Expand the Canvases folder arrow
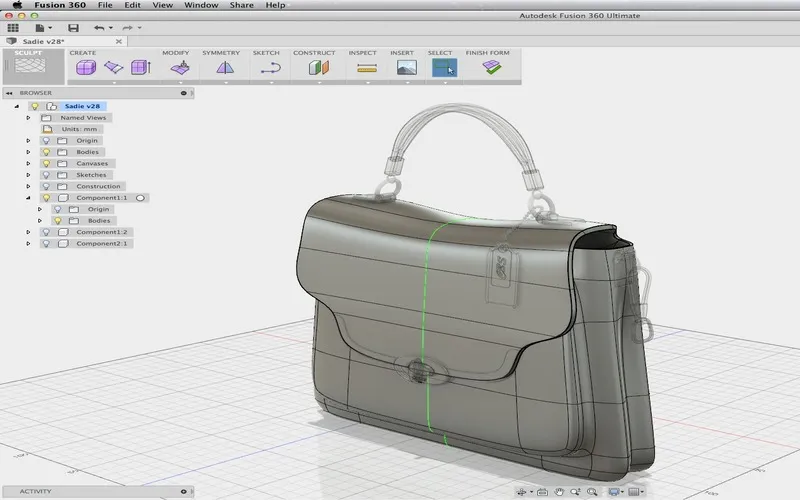The width and height of the screenshot is (800, 500). click(29, 163)
